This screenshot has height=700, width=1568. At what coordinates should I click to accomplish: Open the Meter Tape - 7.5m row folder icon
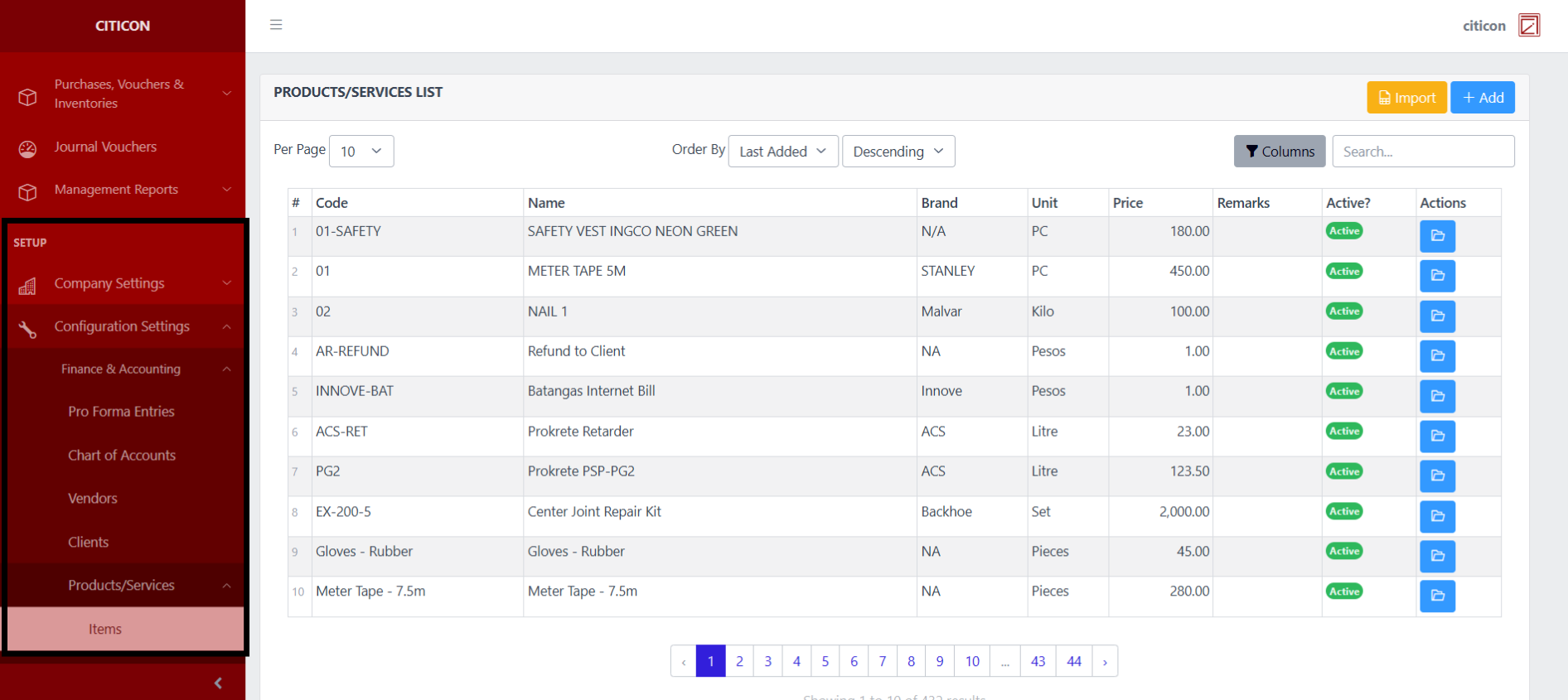[1437, 596]
